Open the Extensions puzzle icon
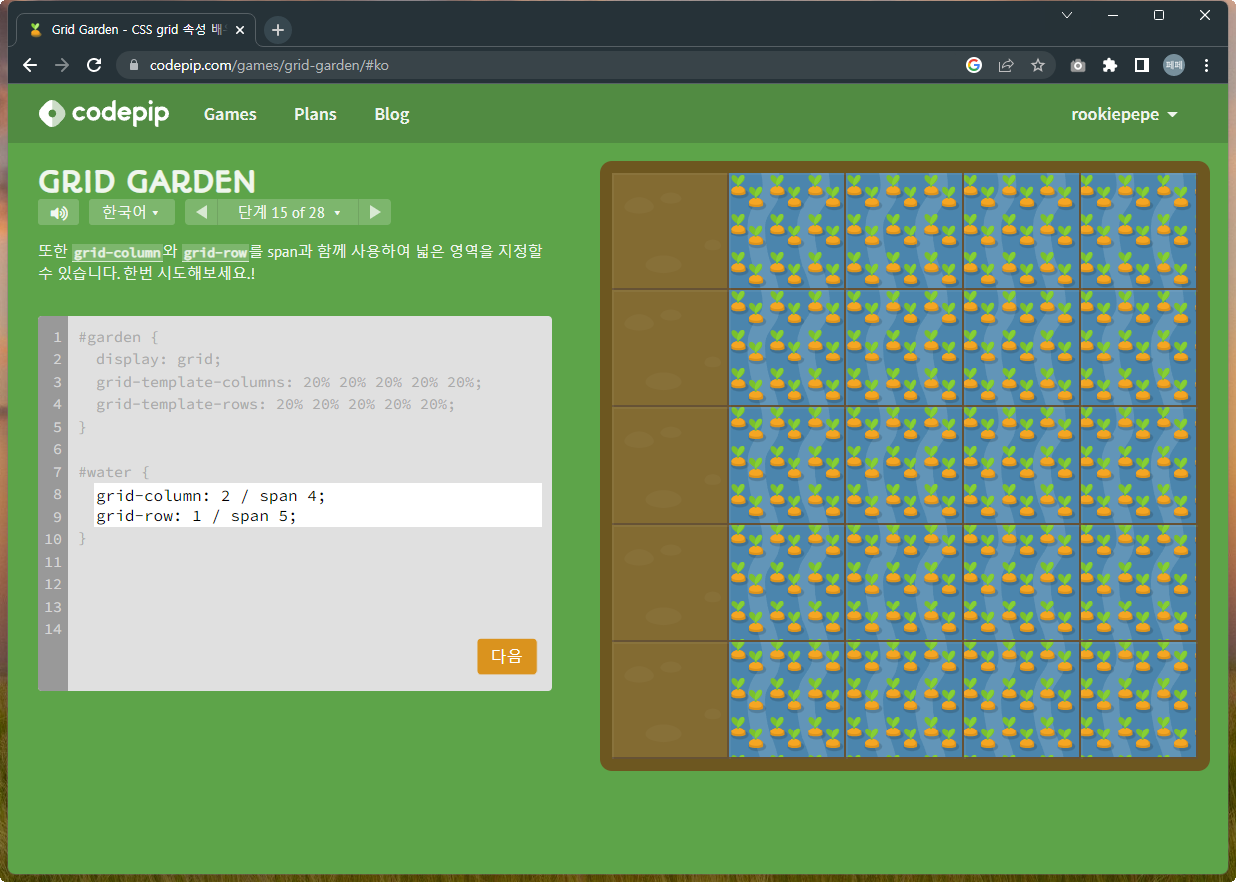This screenshot has height=882, width=1236. [1109, 65]
